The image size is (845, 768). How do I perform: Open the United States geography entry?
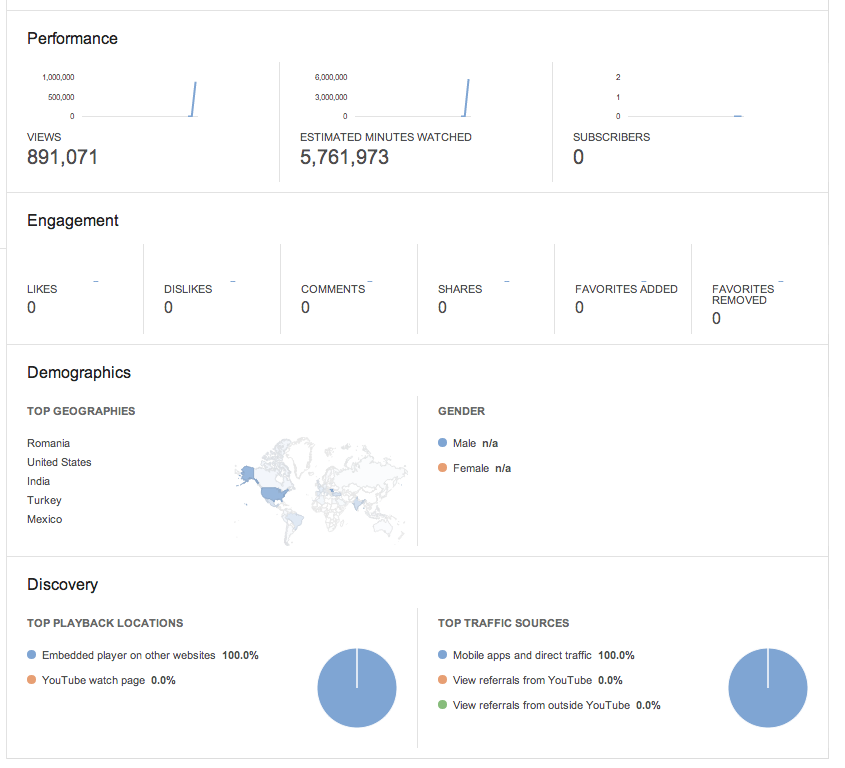click(59, 462)
